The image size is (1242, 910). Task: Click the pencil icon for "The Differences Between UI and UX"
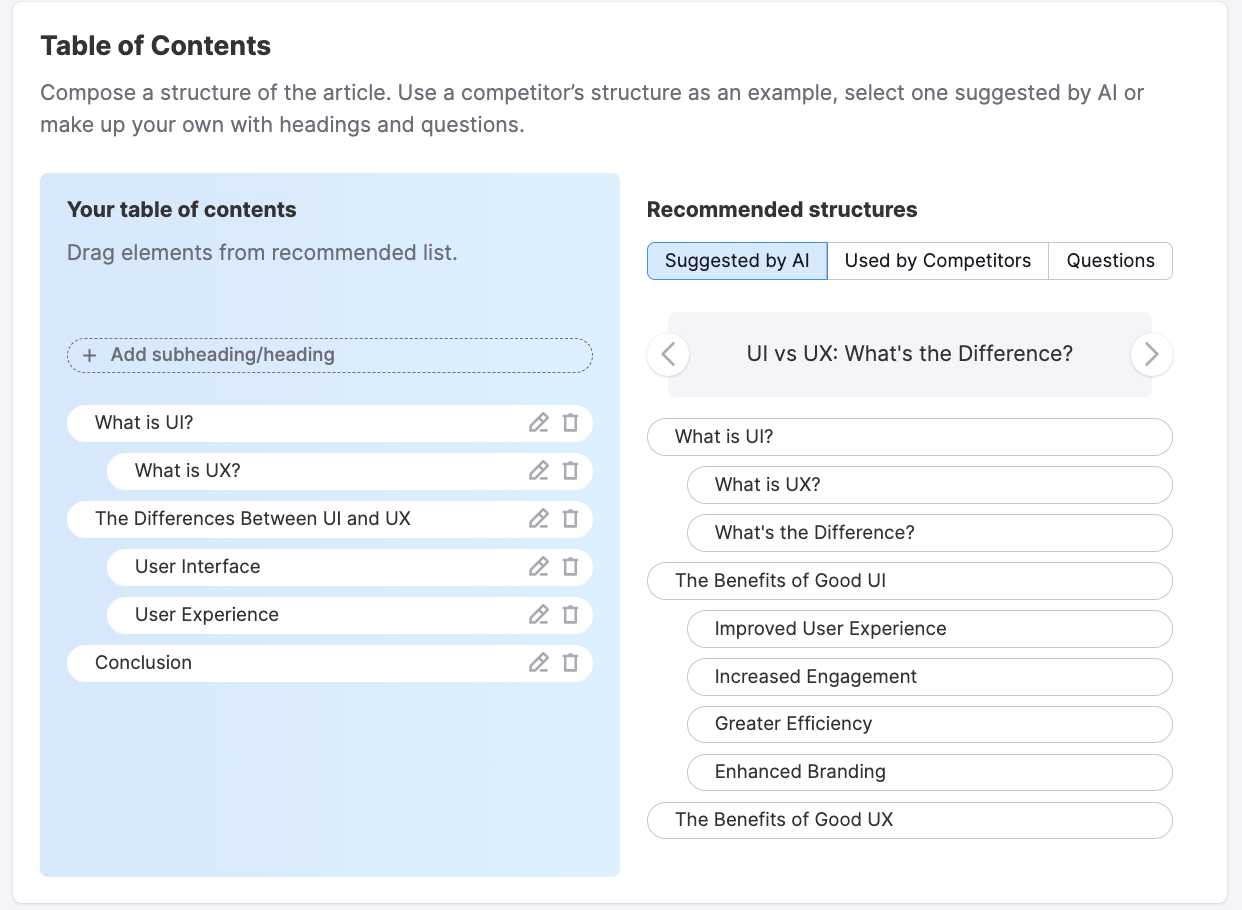[539, 518]
